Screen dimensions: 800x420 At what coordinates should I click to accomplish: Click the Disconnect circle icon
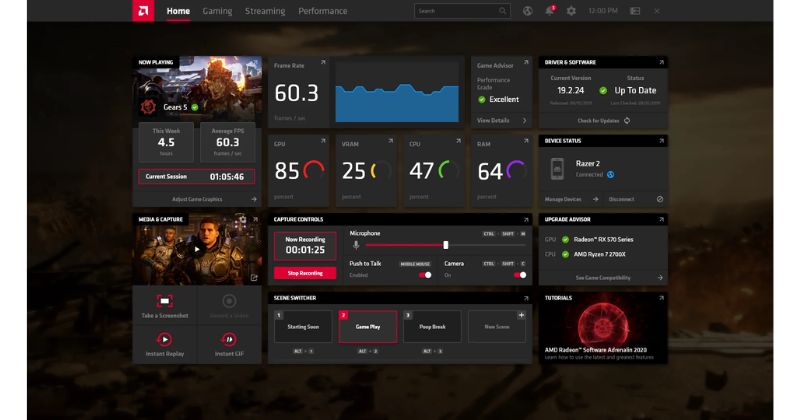point(660,199)
